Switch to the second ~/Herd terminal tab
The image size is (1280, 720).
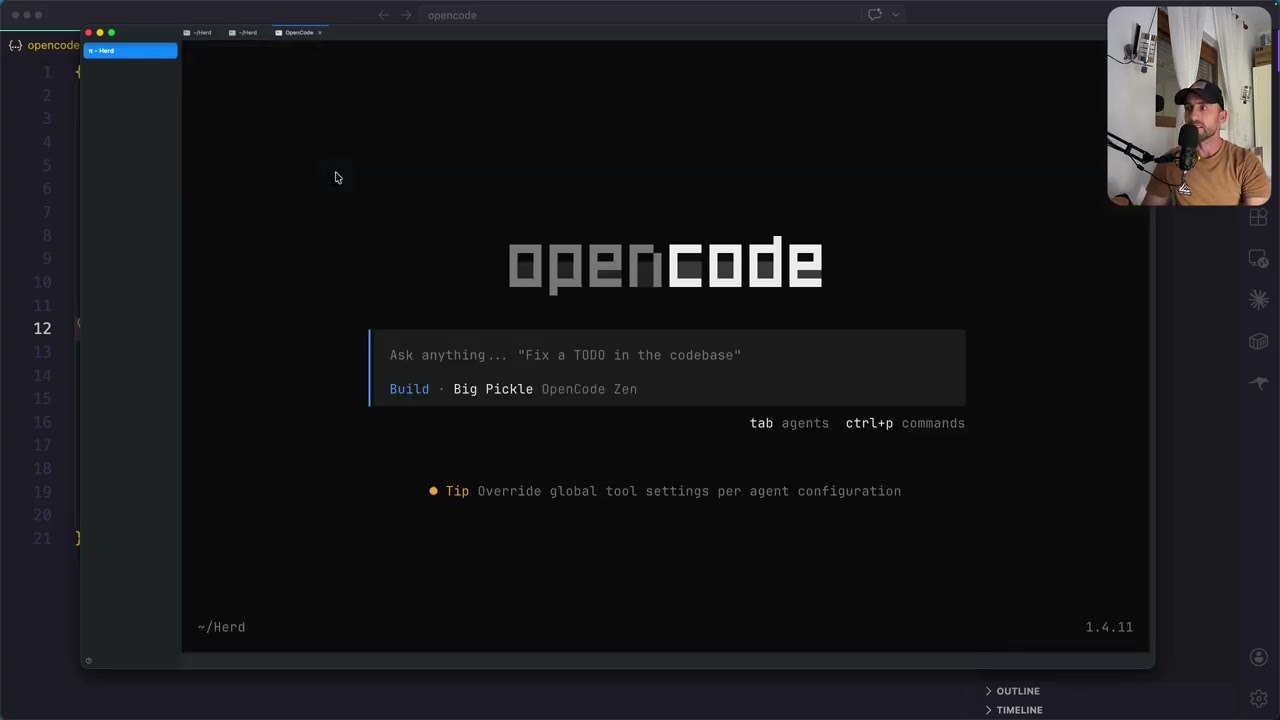click(248, 32)
